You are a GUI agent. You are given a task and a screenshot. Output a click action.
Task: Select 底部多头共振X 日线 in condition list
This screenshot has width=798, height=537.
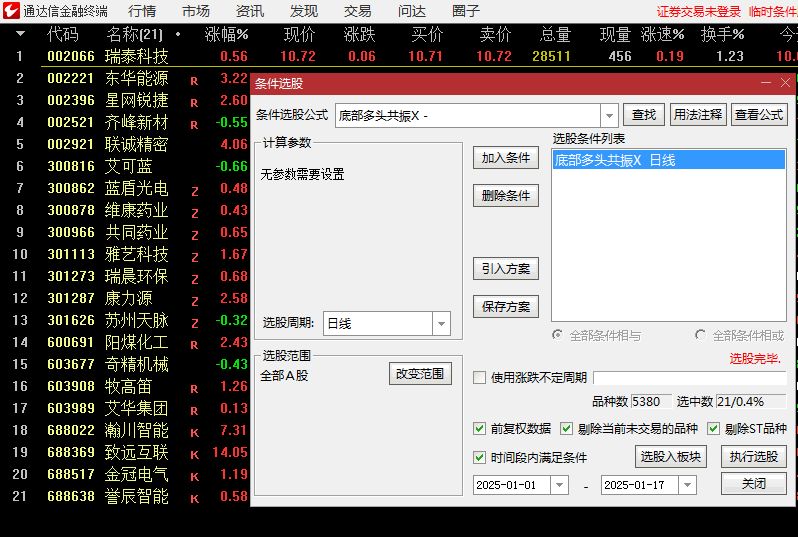(x=669, y=160)
